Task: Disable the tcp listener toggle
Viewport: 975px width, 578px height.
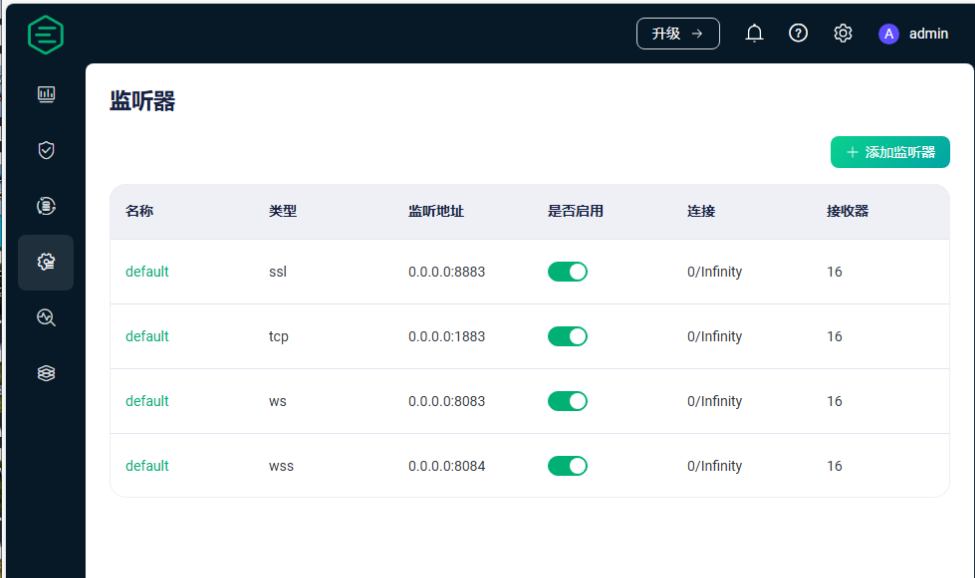Action: pos(567,336)
